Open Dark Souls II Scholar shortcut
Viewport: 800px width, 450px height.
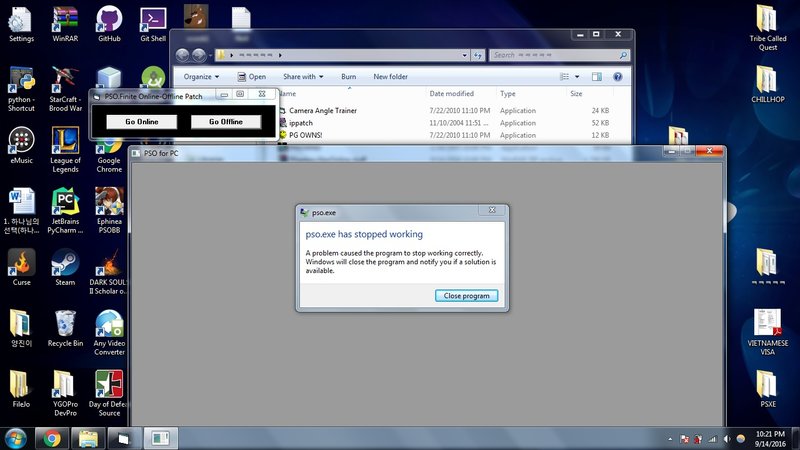(108, 272)
